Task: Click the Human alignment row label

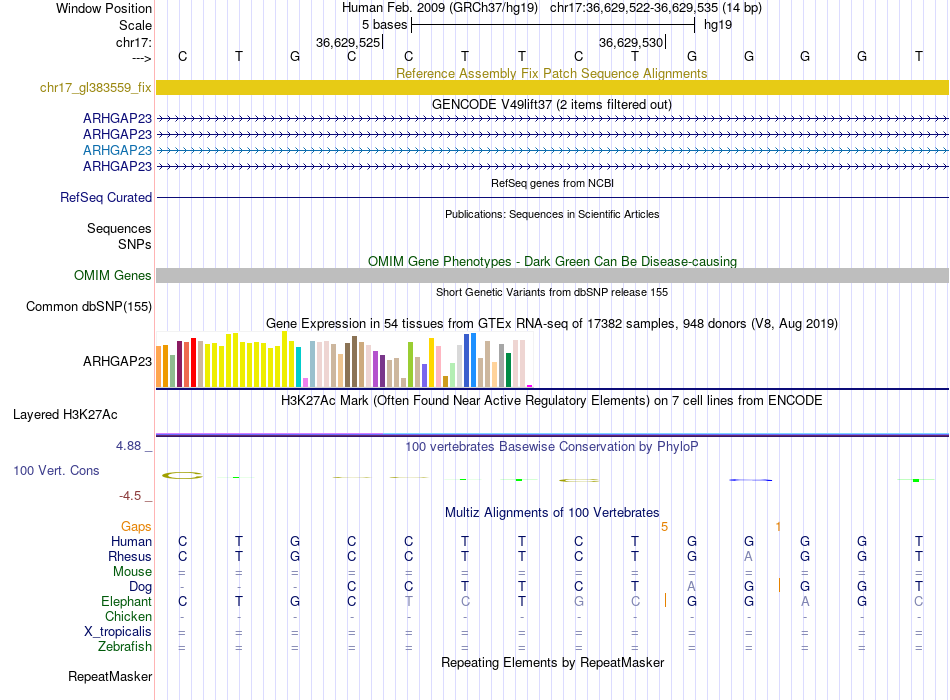Action: tap(131, 541)
